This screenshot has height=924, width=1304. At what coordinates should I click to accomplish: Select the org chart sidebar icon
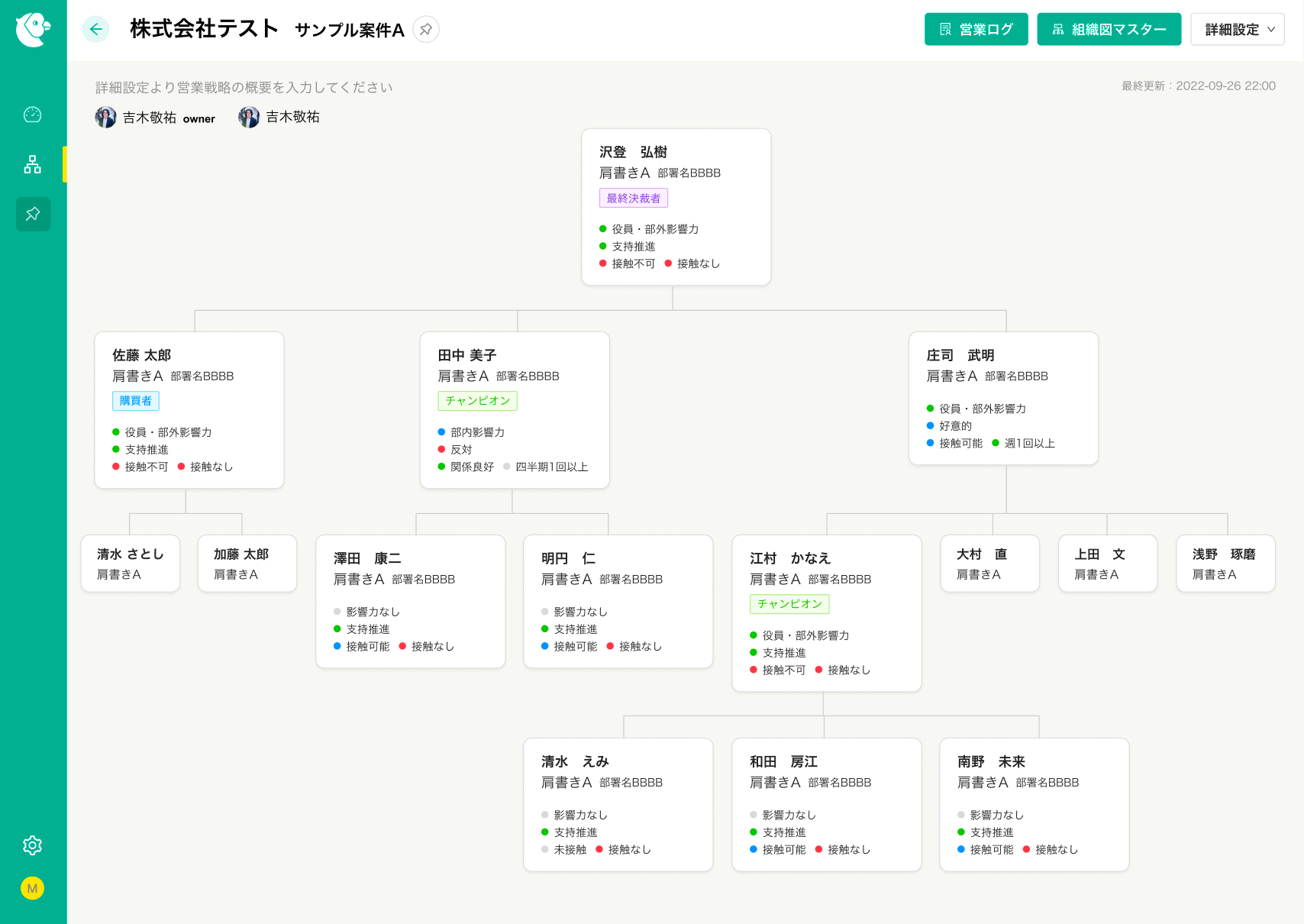coord(33,164)
